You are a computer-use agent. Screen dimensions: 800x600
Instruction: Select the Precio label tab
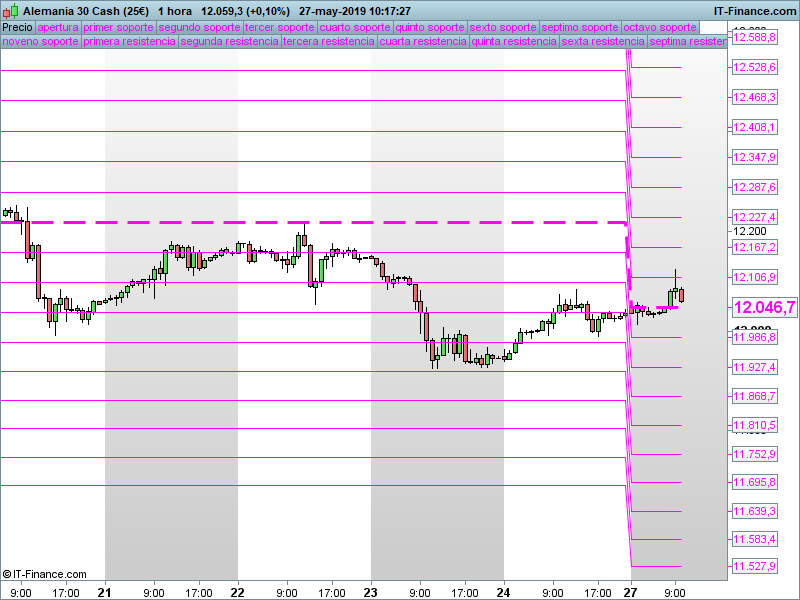click(17, 27)
